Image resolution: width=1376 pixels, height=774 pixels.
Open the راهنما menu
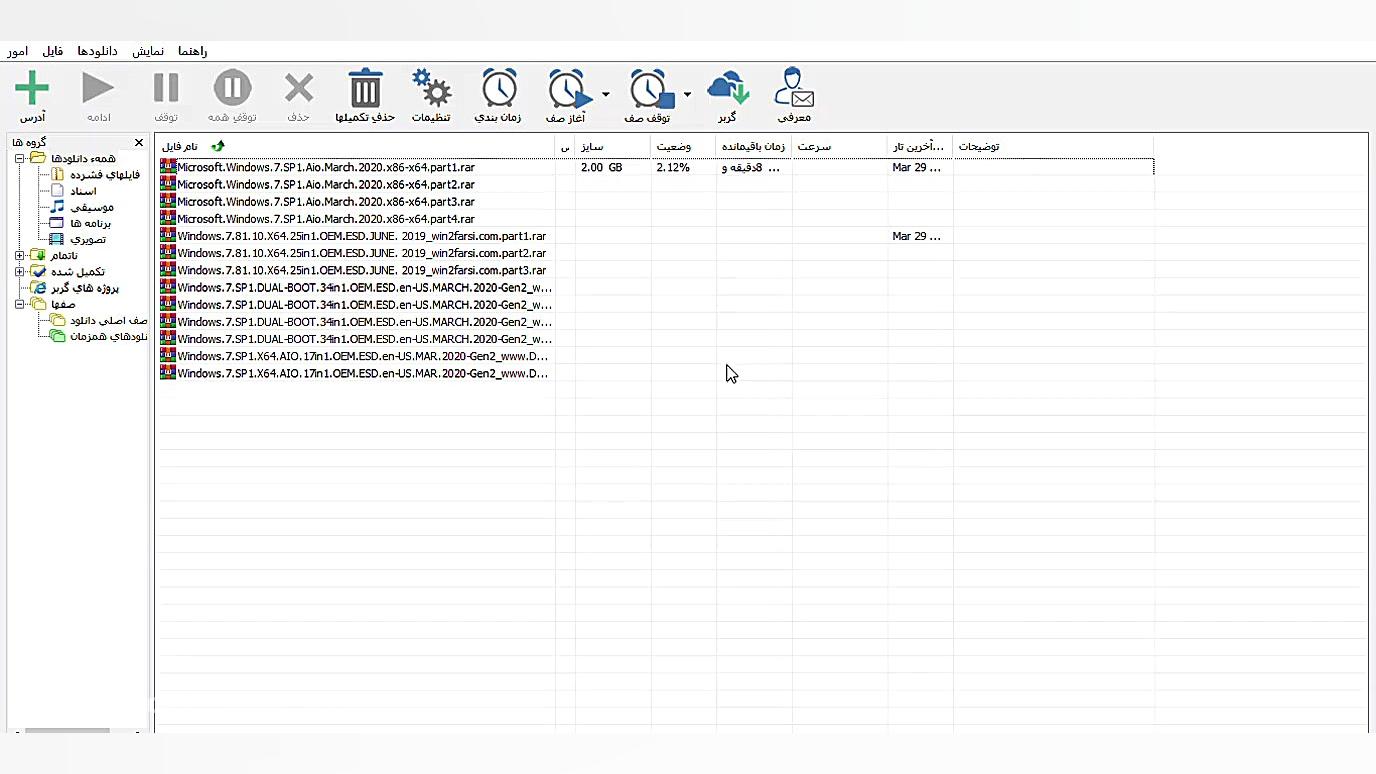tap(193, 51)
